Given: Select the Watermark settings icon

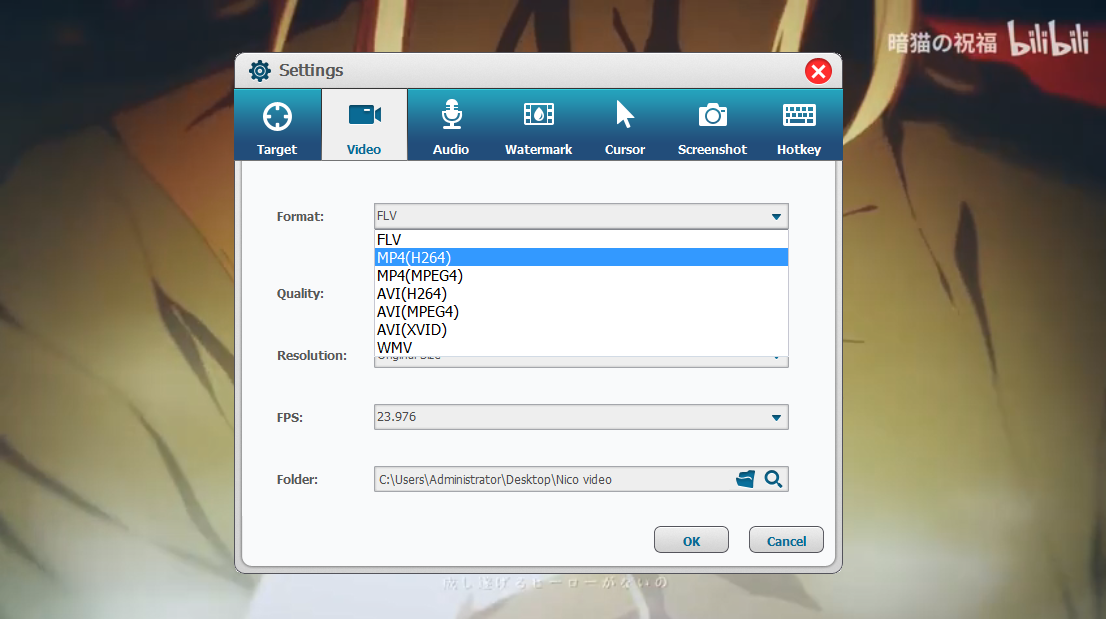Looking at the screenshot, I should pos(538,114).
